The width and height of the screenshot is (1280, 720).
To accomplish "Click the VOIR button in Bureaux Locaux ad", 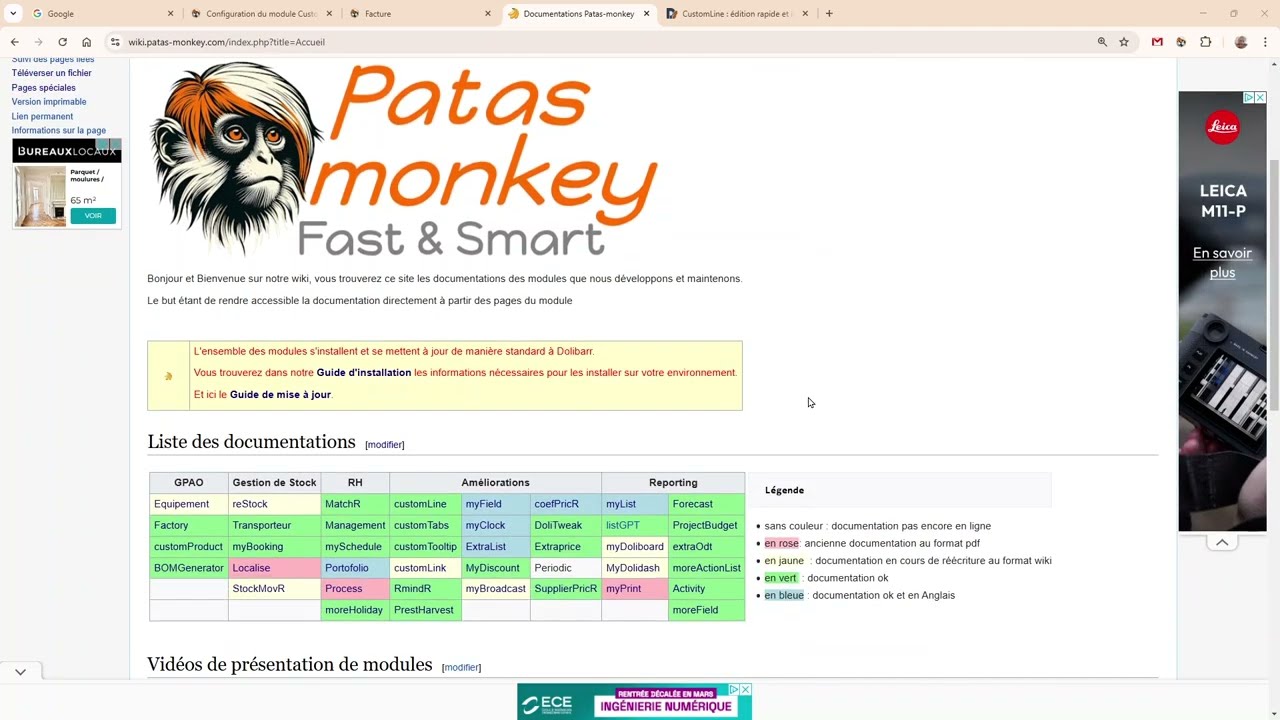I will click(93, 216).
